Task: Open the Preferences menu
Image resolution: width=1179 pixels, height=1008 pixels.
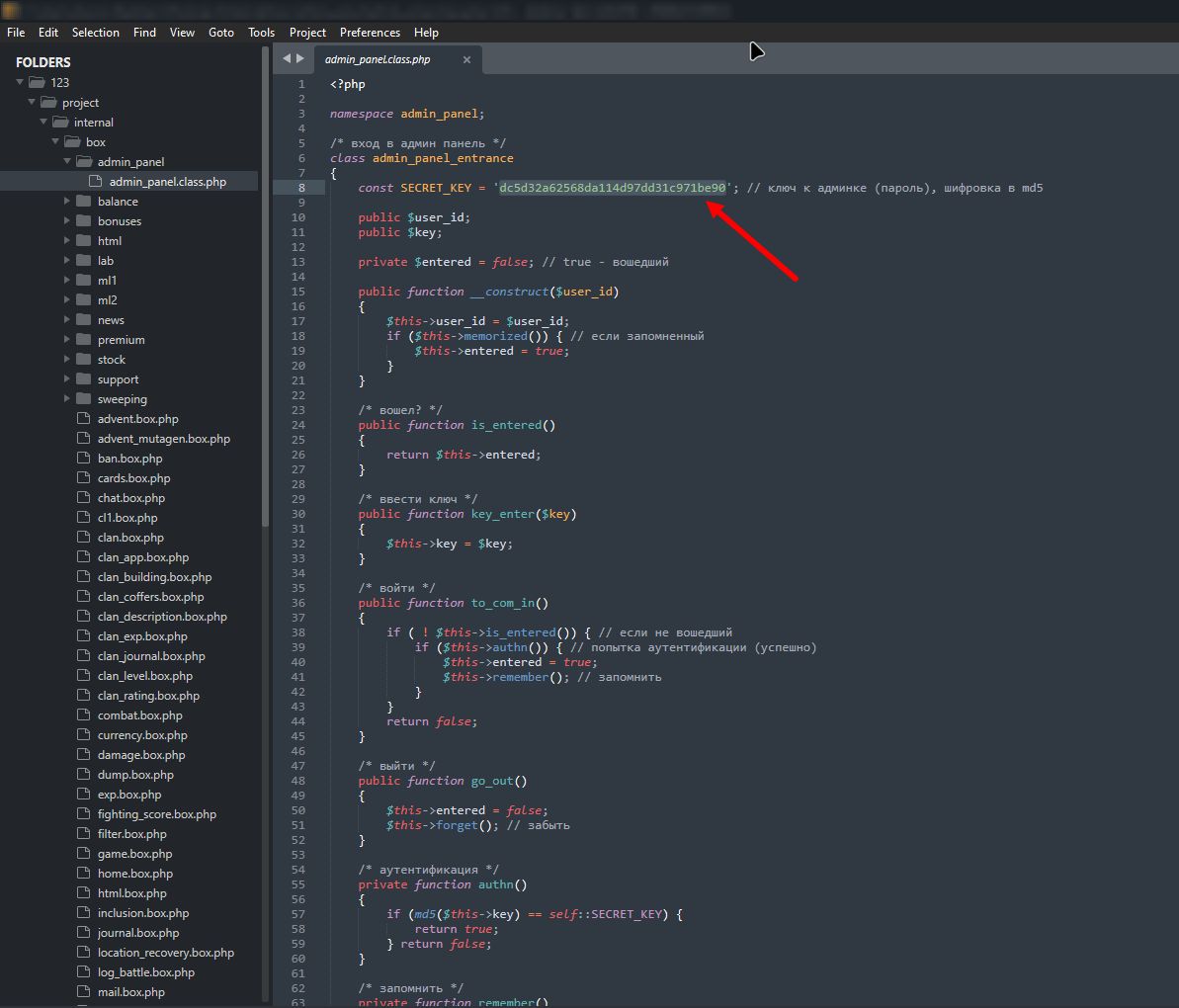Action: point(370,33)
